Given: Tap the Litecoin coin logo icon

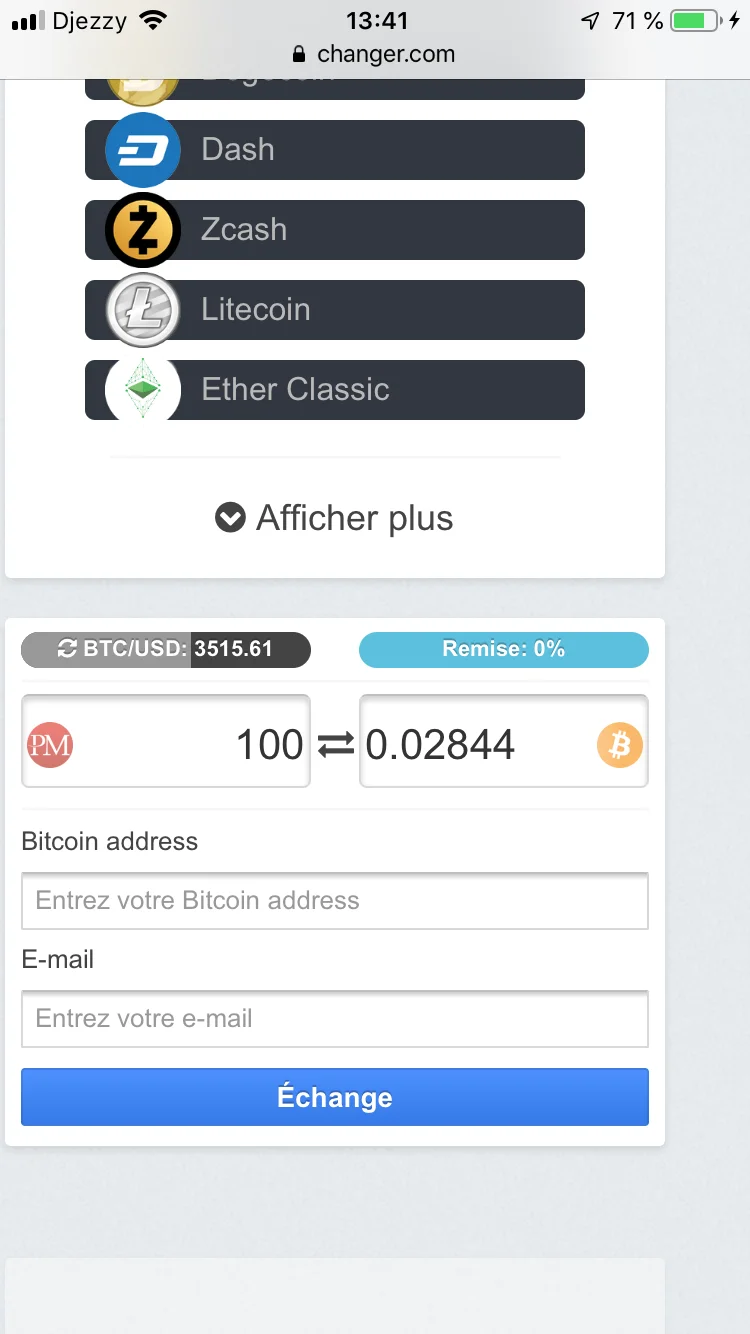Looking at the screenshot, I should point(143,310).
